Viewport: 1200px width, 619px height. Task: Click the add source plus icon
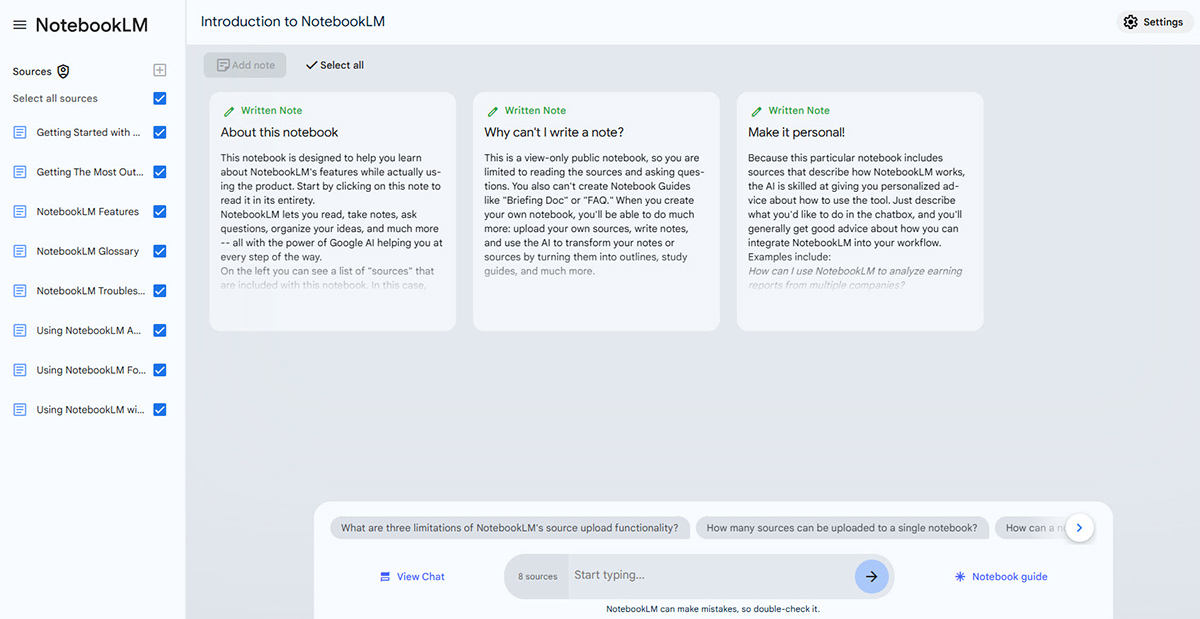pos(159,70)
